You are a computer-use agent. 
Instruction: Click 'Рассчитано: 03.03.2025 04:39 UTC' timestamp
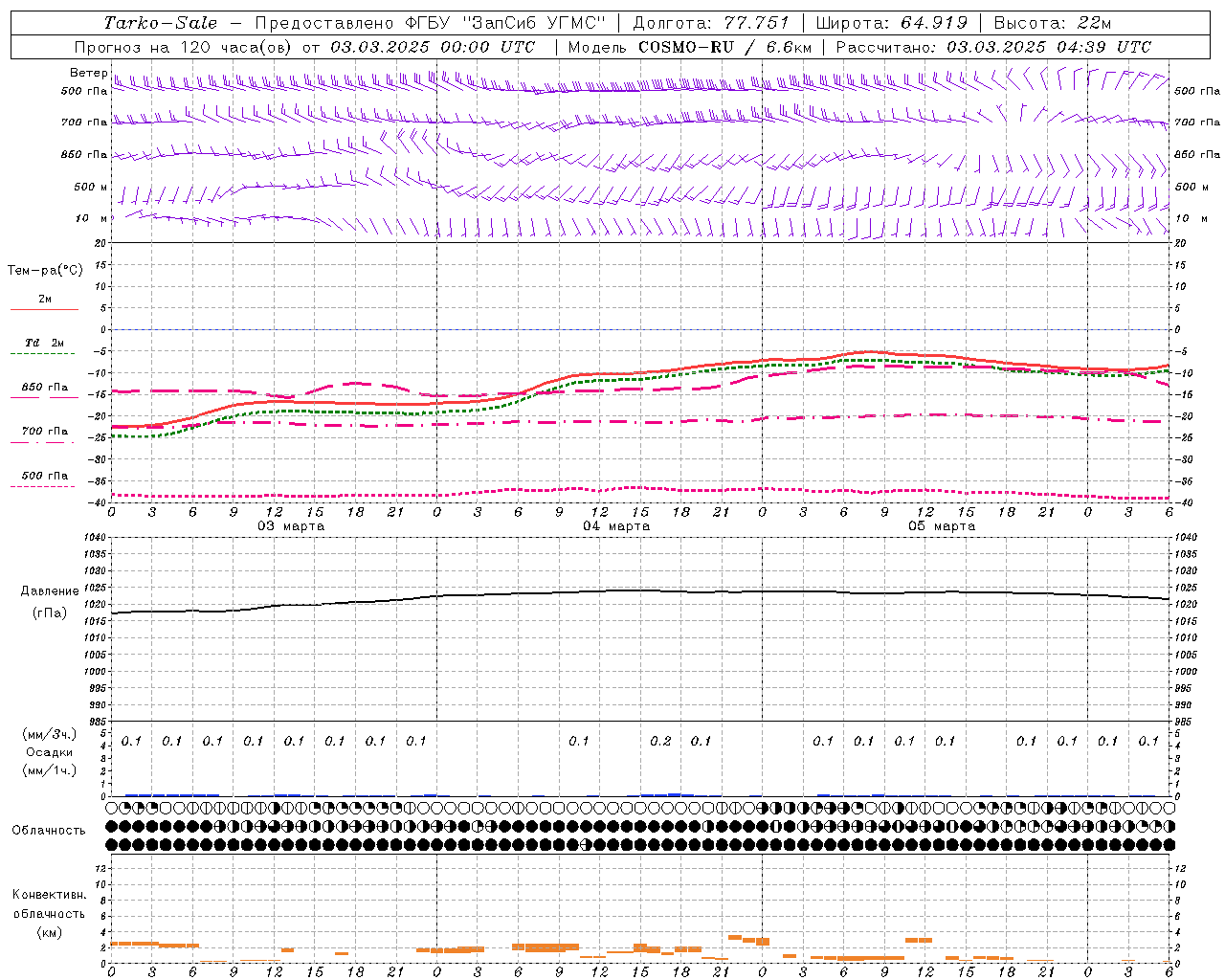(x=993, y=47)
